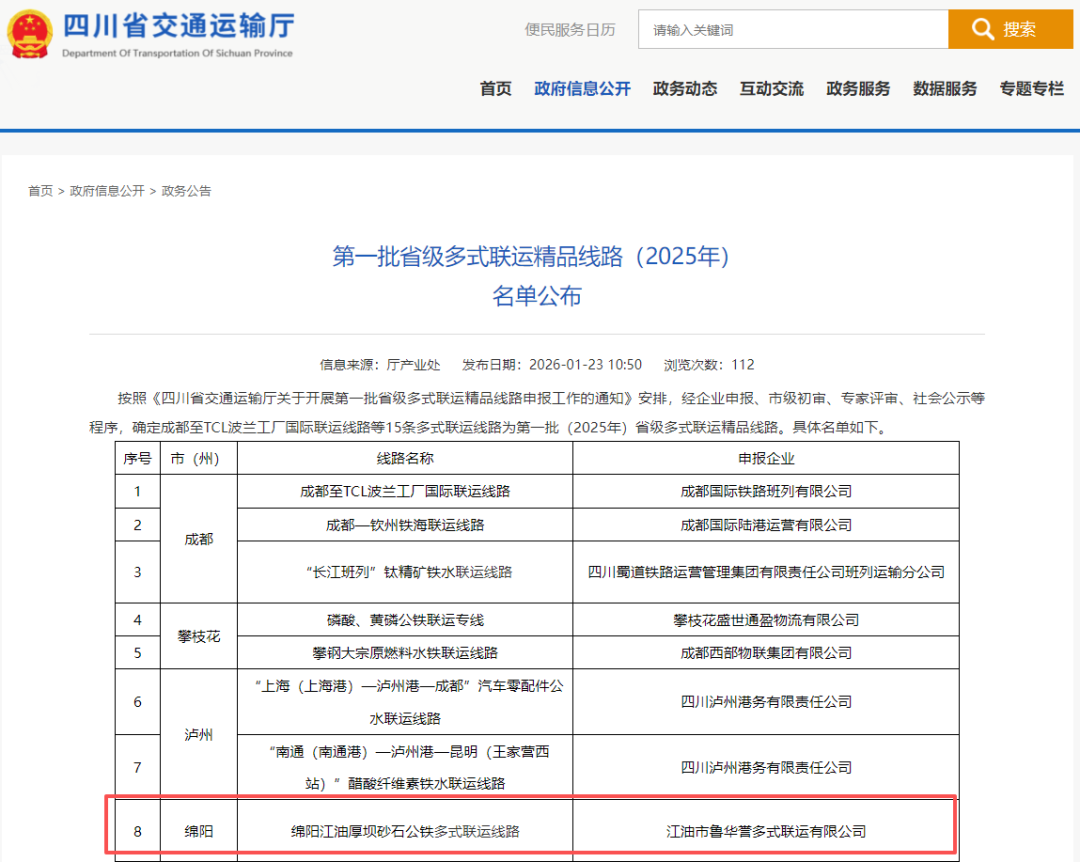Click the magnifier icon in the search button

coord(982,29)
